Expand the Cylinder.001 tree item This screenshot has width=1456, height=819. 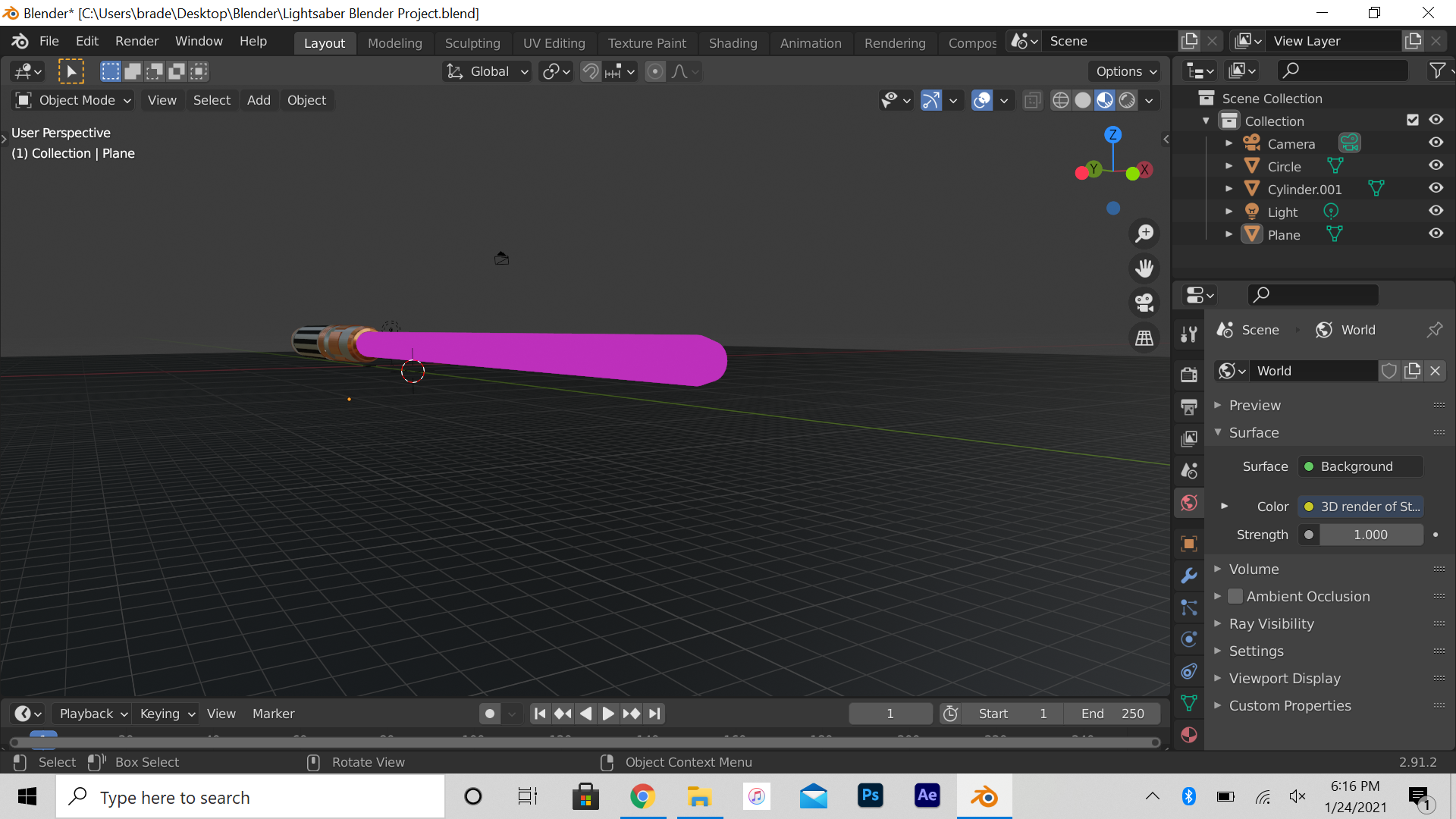1228,189
